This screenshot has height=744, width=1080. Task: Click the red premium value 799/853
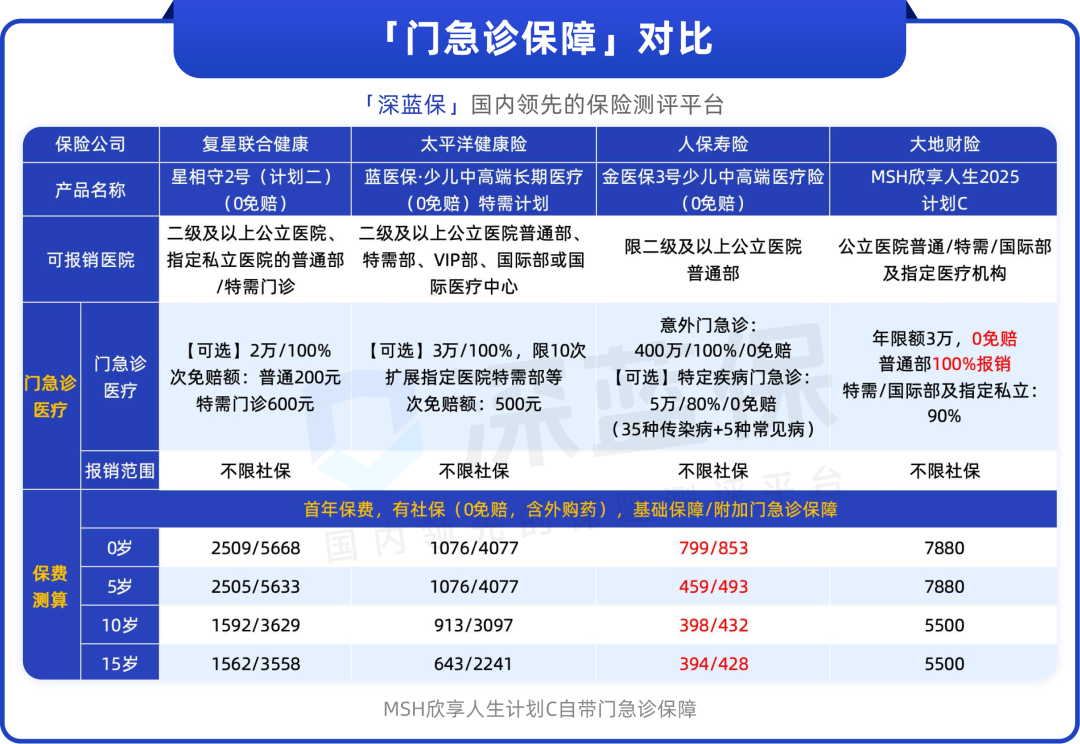click(713, 548)
